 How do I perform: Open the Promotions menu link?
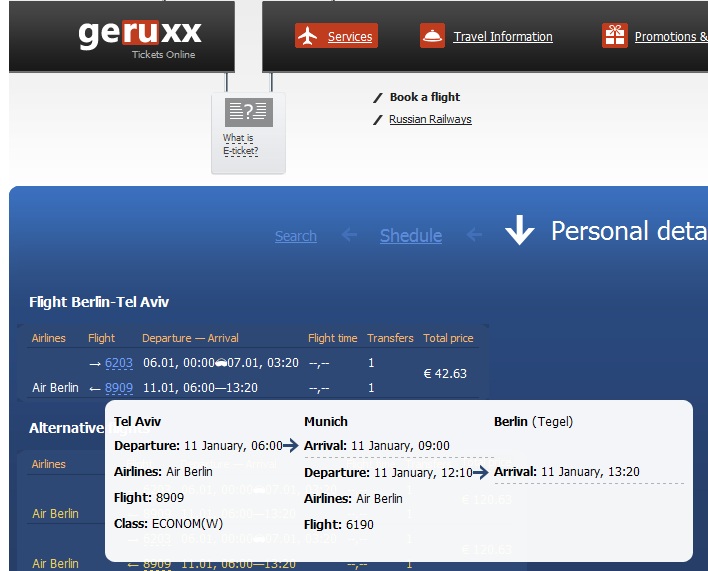[x=671, y=37]
